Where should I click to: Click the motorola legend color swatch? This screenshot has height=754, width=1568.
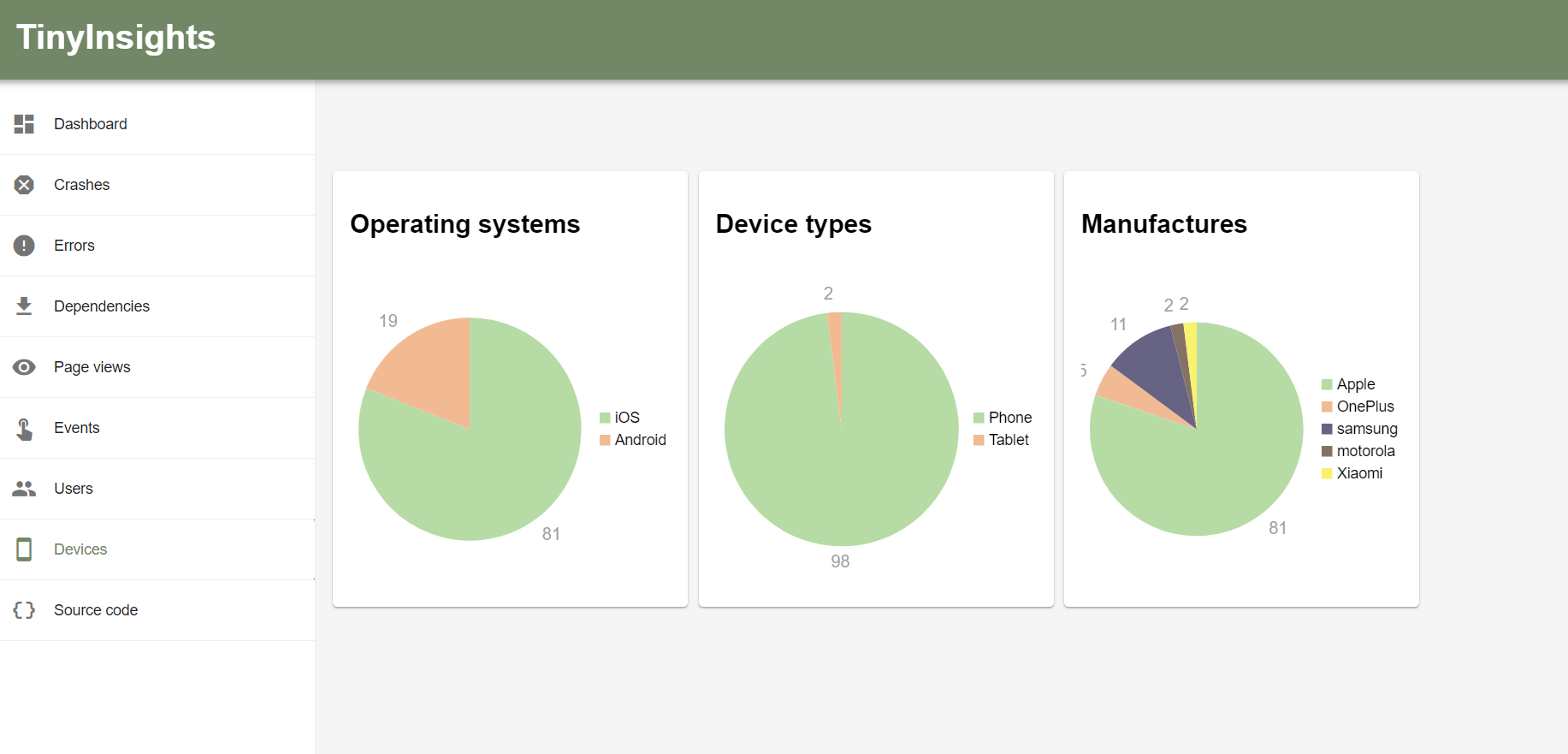pos(1327,451)
